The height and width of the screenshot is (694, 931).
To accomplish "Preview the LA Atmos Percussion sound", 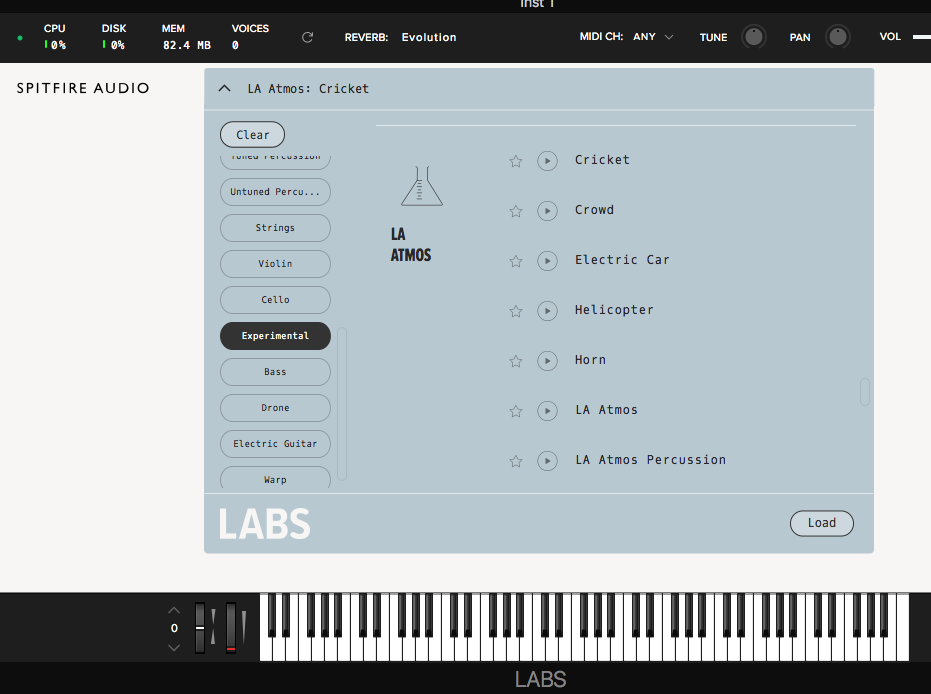I will click(x=547, y=461).
